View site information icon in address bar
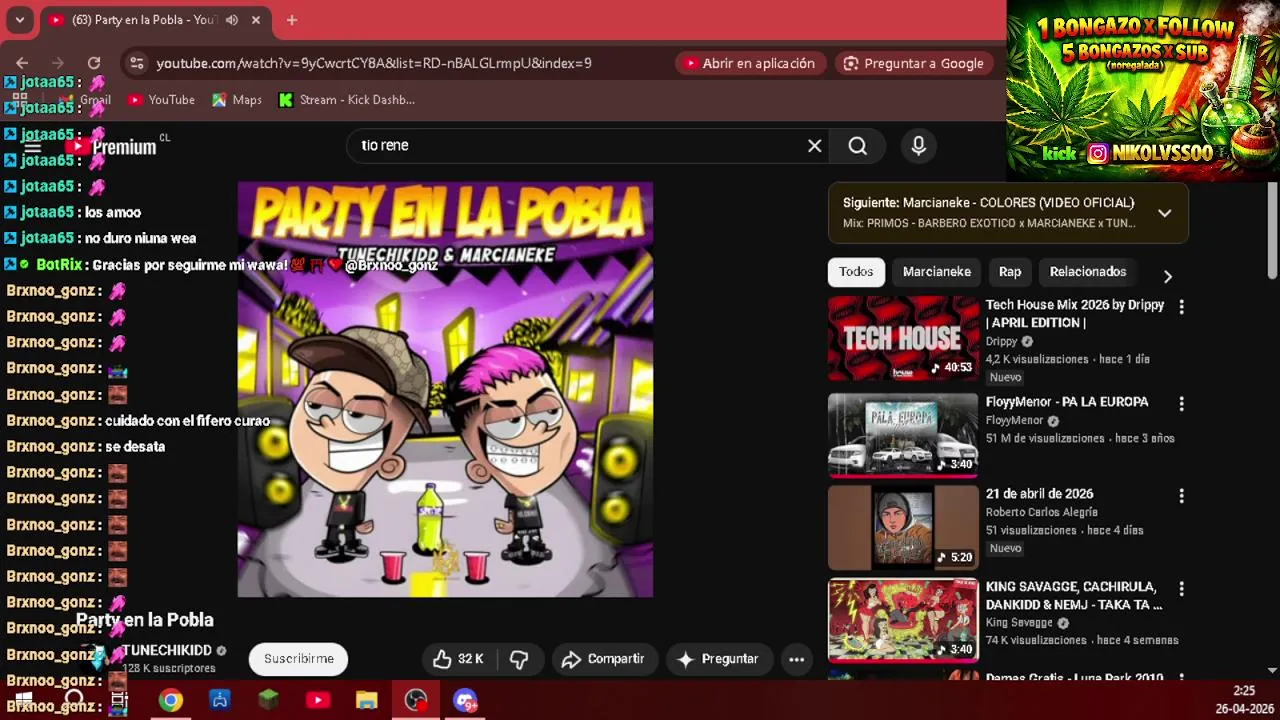1280x720 pixels. click(137, 63)
